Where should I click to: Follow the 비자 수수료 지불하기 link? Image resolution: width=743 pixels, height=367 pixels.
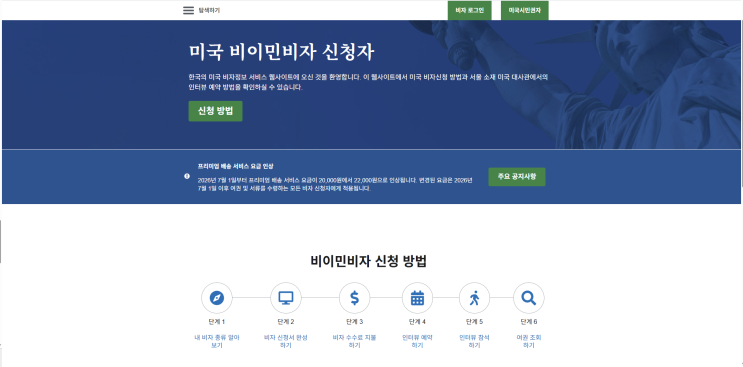(354, 341)
